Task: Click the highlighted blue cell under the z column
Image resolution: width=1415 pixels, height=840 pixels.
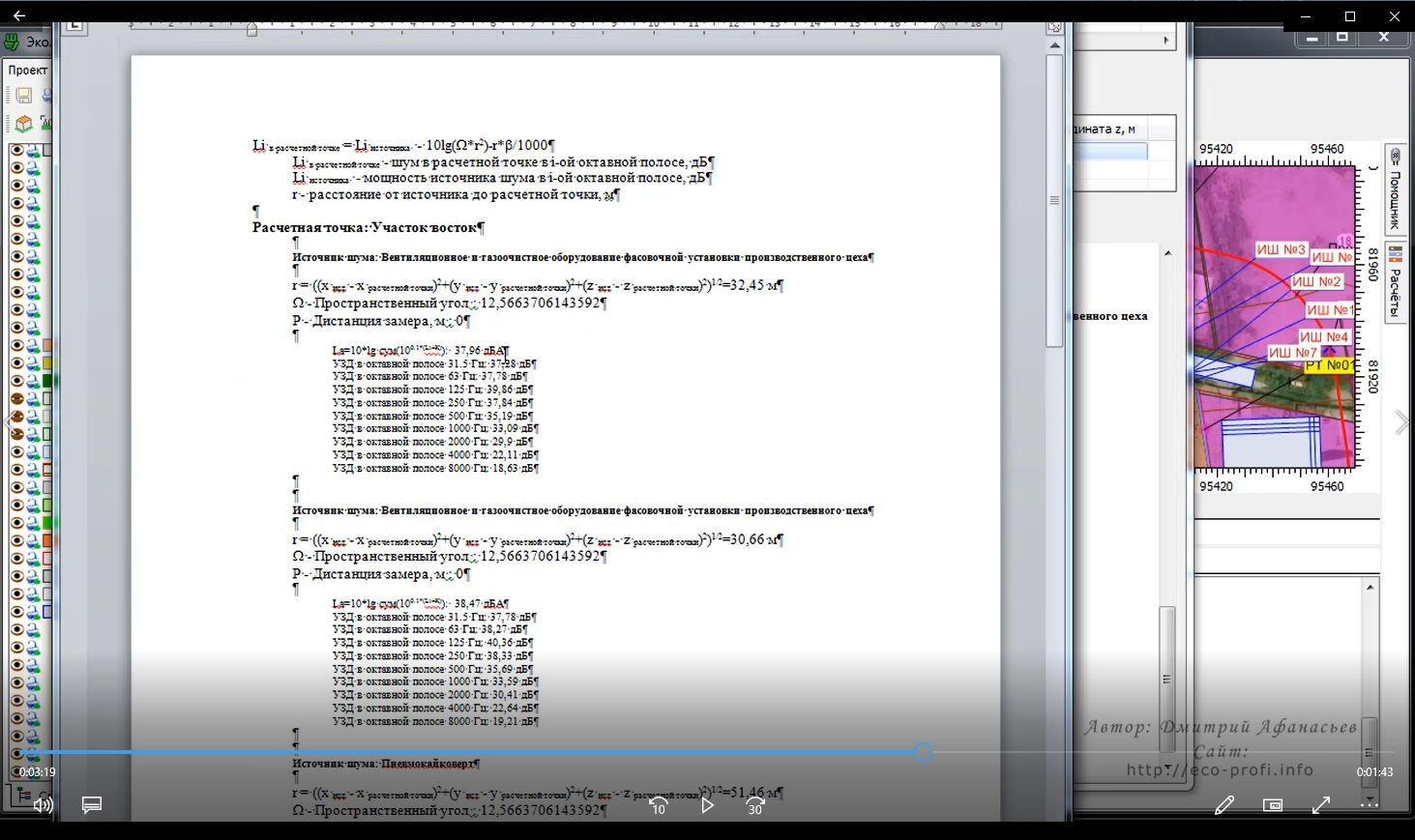Action: click(1111, 151)
